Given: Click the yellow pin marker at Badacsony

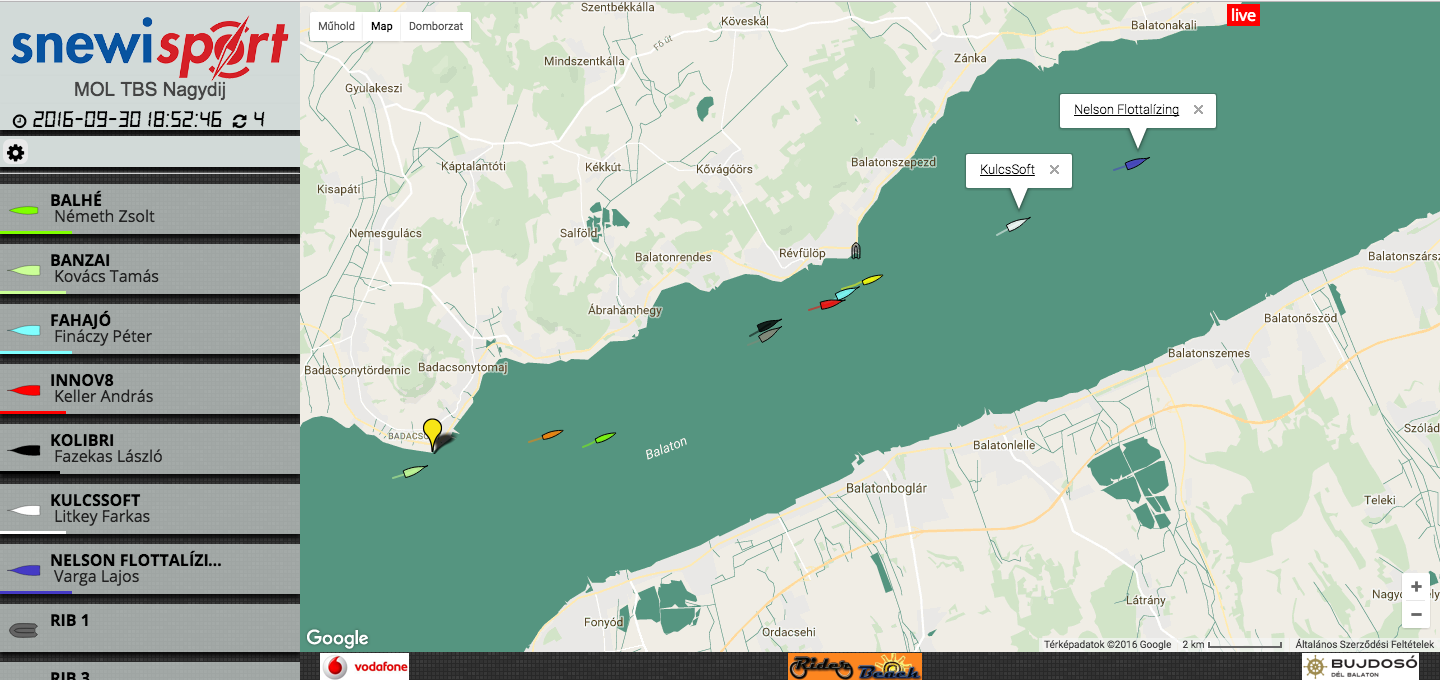Looking at the screenshot, I should pos(432,434).
